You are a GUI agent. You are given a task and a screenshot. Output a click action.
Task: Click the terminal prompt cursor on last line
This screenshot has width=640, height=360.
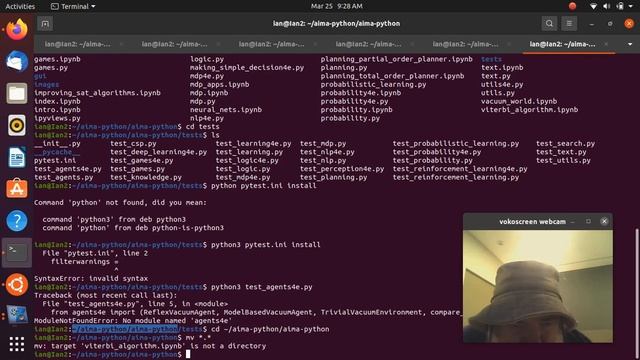pyautogui.click(x=188, y=354)
